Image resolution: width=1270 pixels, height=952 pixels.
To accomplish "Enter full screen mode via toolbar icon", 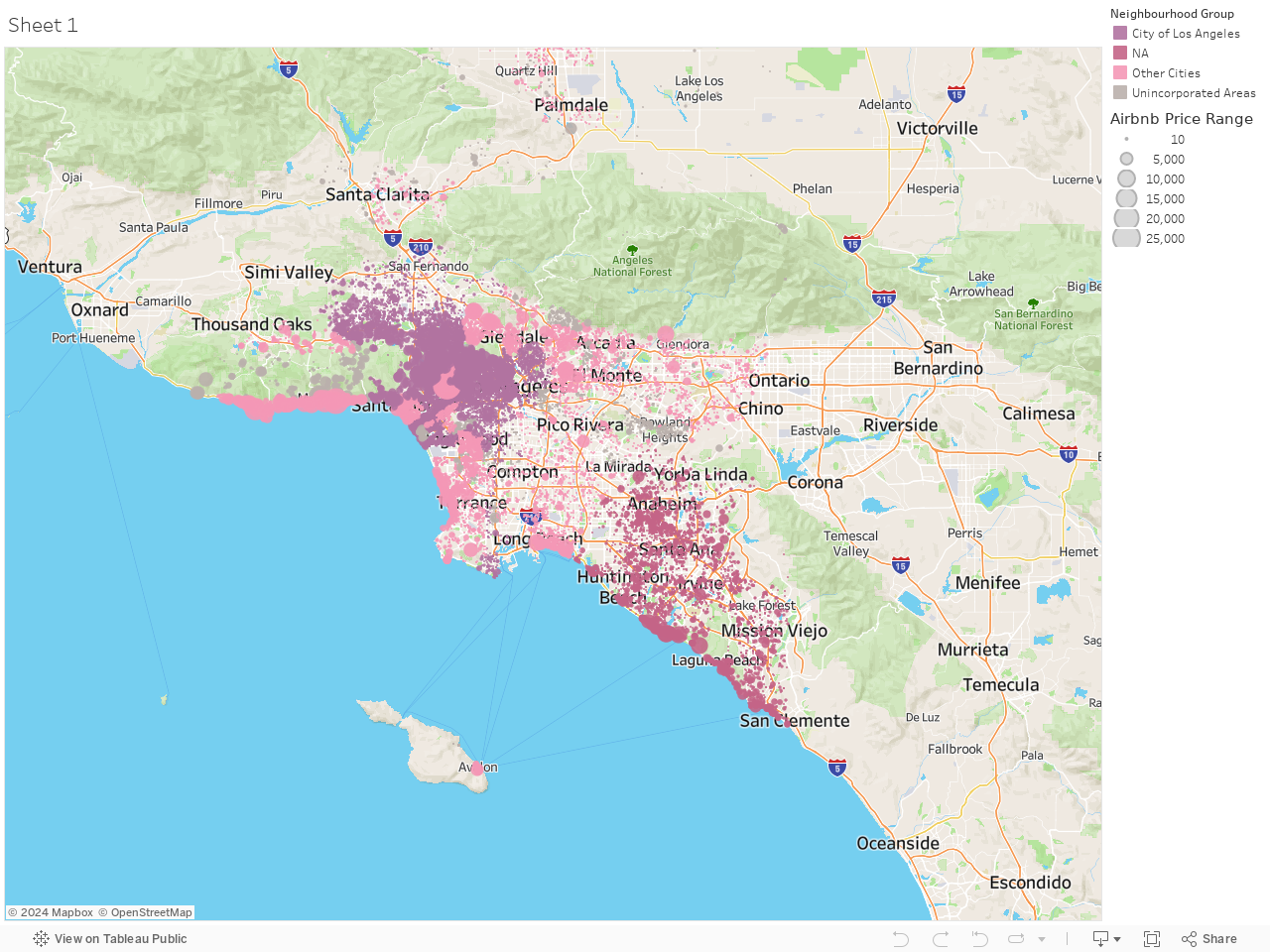I will click(1152, 938).
